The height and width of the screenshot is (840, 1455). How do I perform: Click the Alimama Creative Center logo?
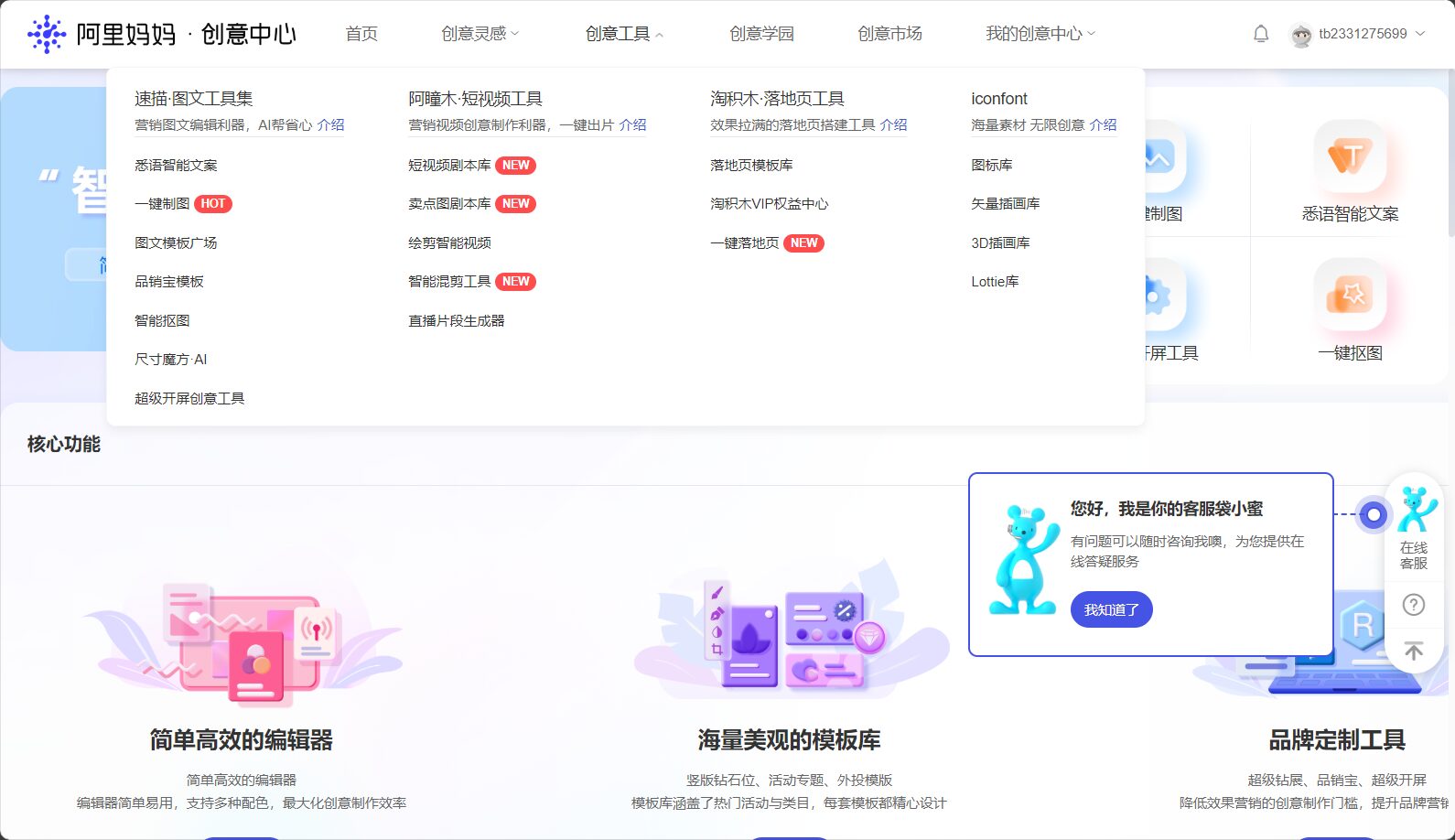pyautogui.click(x=162, y=34)
